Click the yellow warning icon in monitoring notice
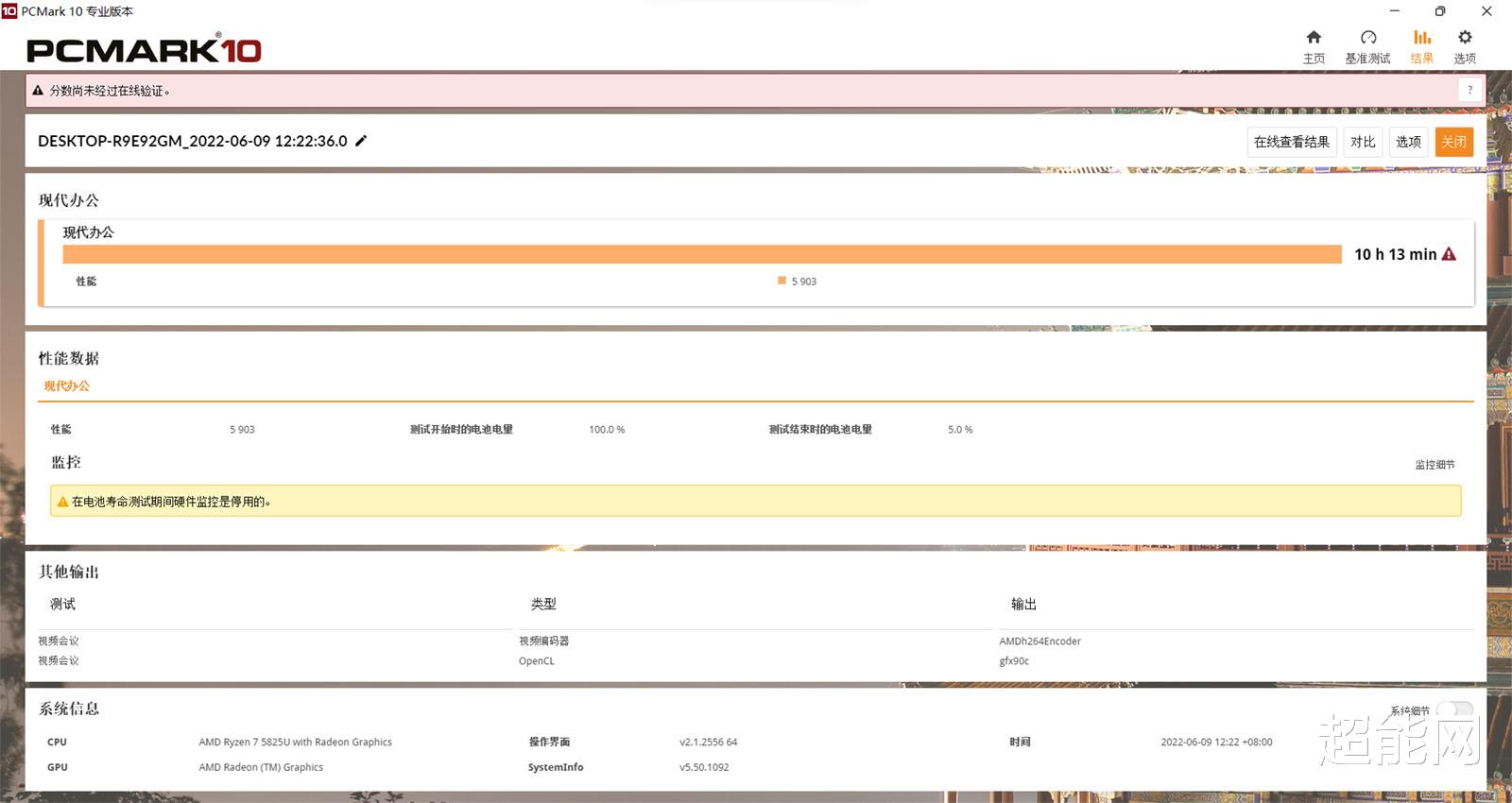 coord(63,502)
